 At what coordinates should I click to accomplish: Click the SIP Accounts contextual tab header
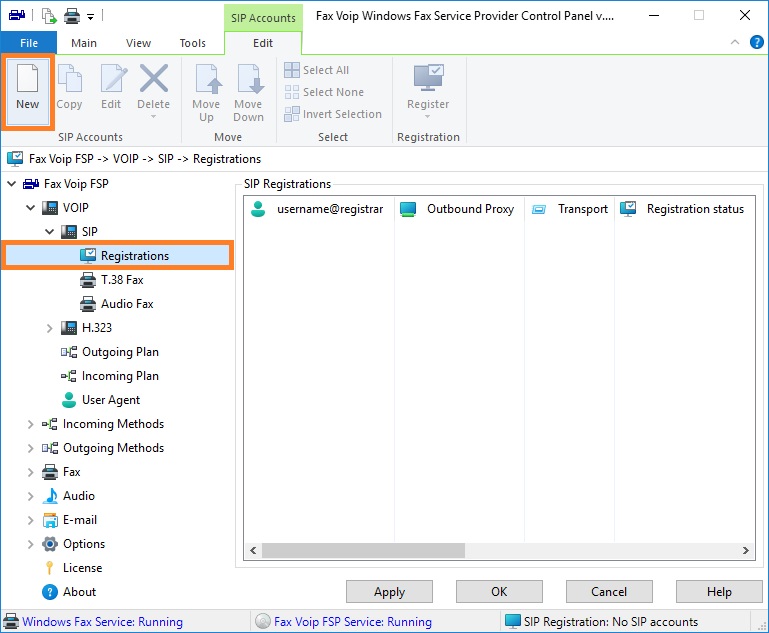point(263,18)
